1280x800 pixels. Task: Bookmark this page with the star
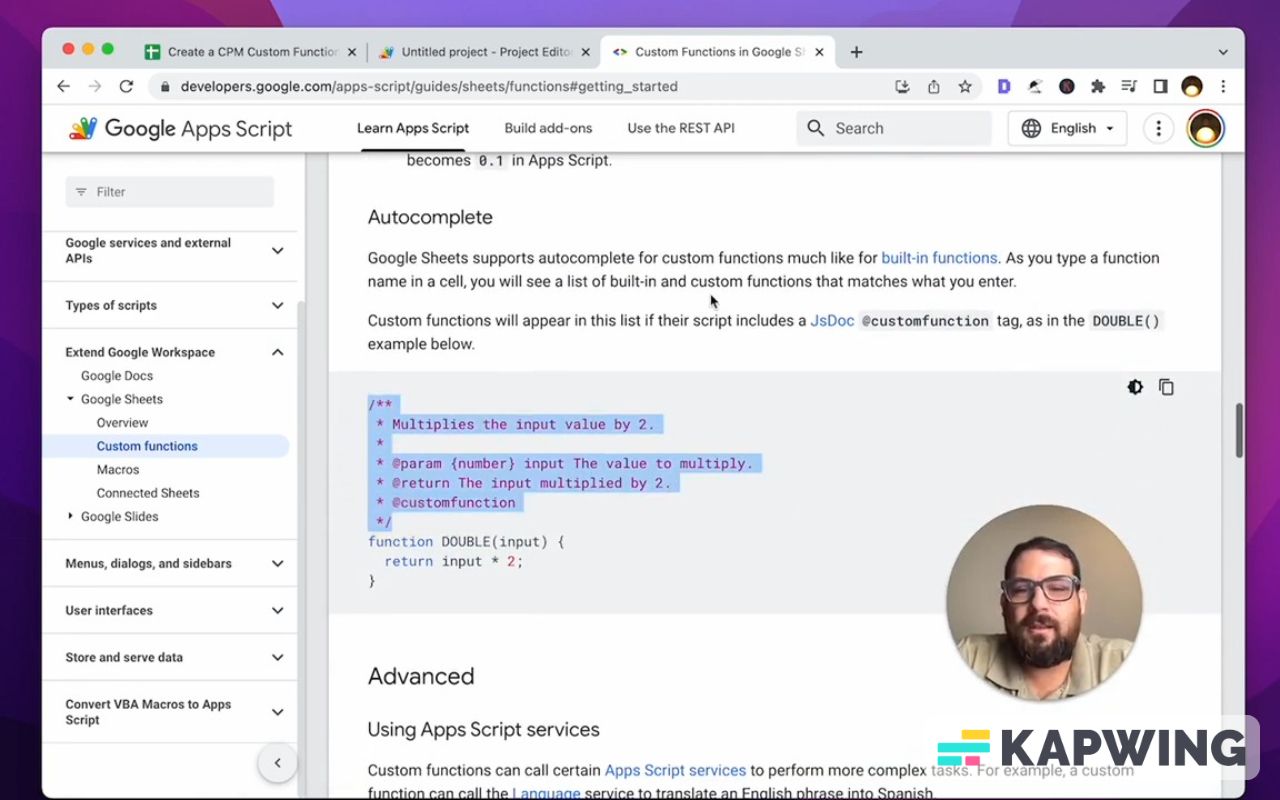pyautogui.click(x=965, y=87)
